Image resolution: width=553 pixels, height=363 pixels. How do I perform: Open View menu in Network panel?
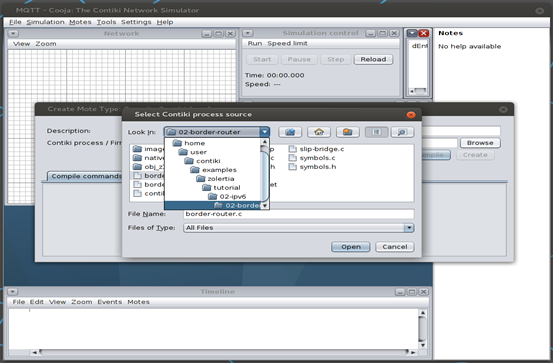[22, 44]
